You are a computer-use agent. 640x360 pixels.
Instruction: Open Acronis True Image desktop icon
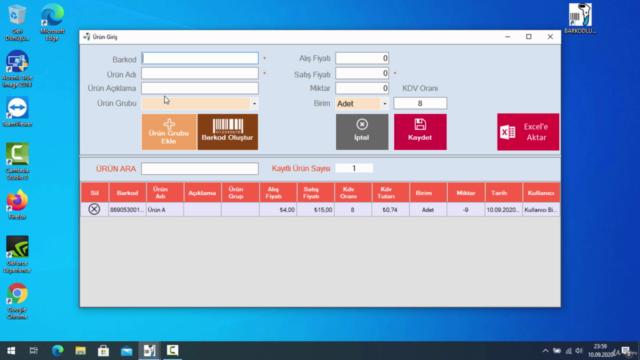coord(17,69)
